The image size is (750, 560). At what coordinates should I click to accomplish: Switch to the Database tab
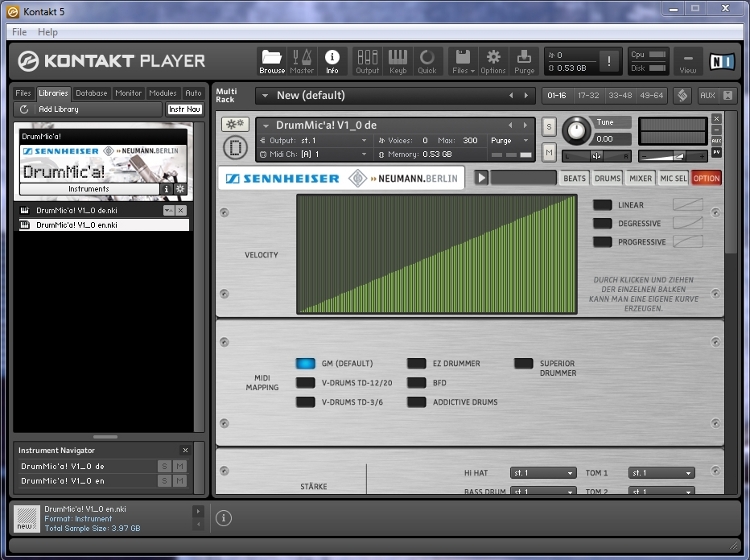91,93
